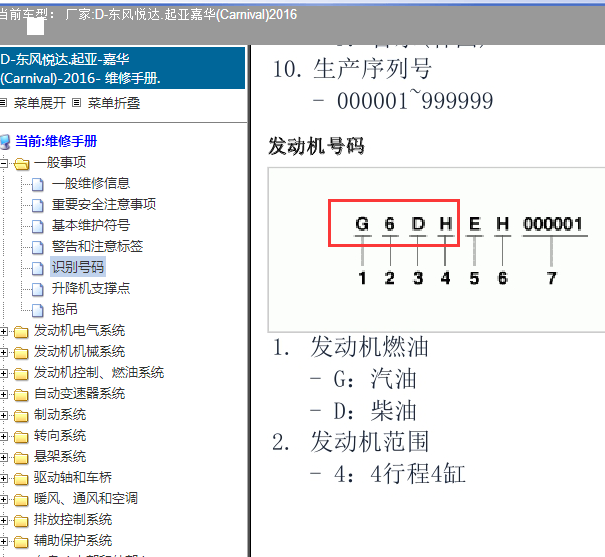Click folder icon of 驱动轴和车桥
Screen dimensions: 605x557
(x=21, y=479)
